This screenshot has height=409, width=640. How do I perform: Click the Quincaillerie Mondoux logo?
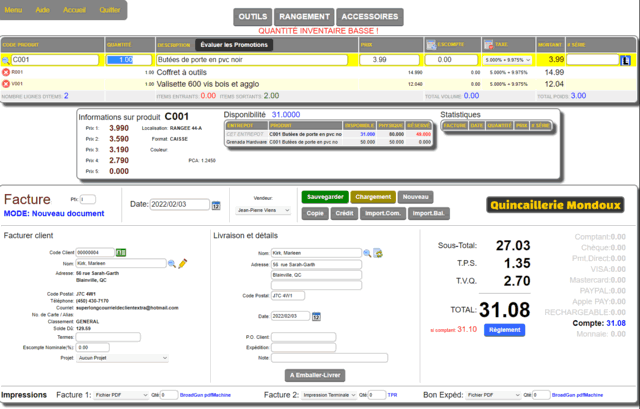pos(556,205)
